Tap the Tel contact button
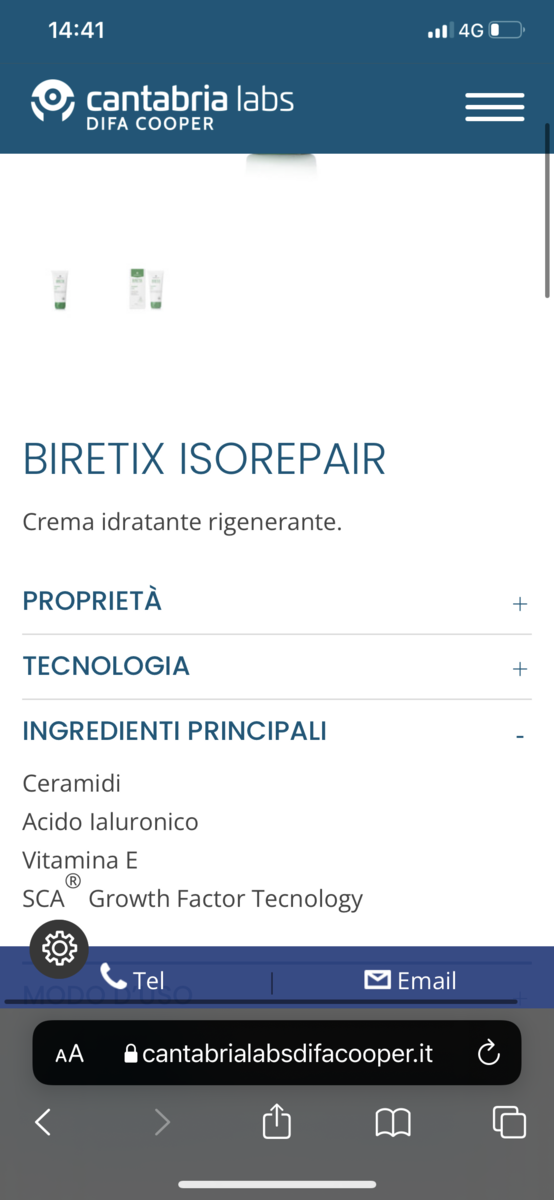This screenshot has width=554, height=1200. [x=132, y=979]
